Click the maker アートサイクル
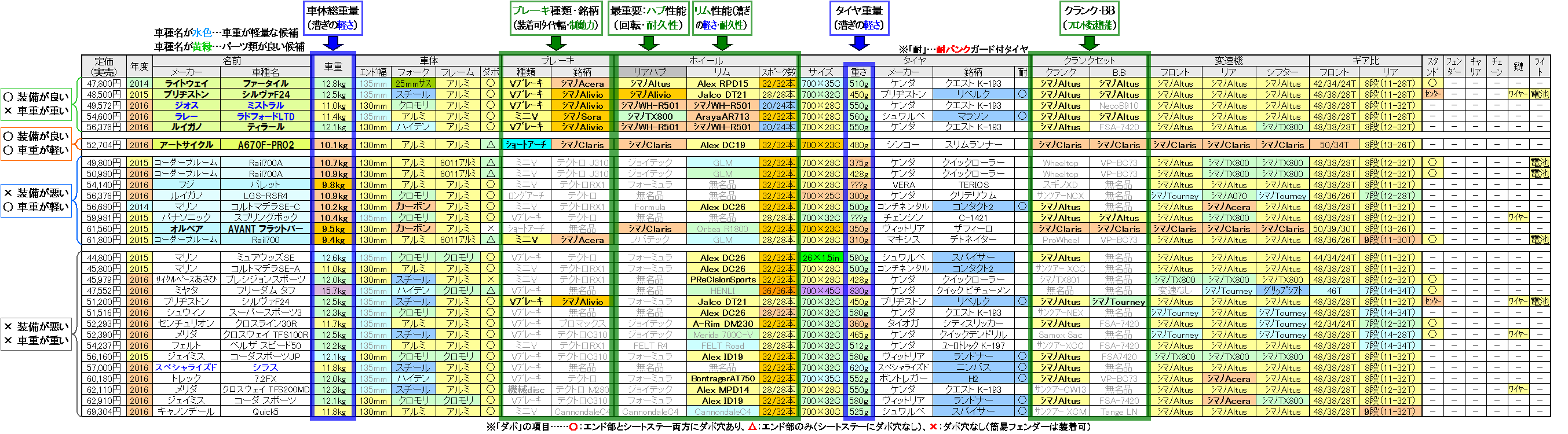The width and height of the screenshot is (1568, 434). pos(186,145)
